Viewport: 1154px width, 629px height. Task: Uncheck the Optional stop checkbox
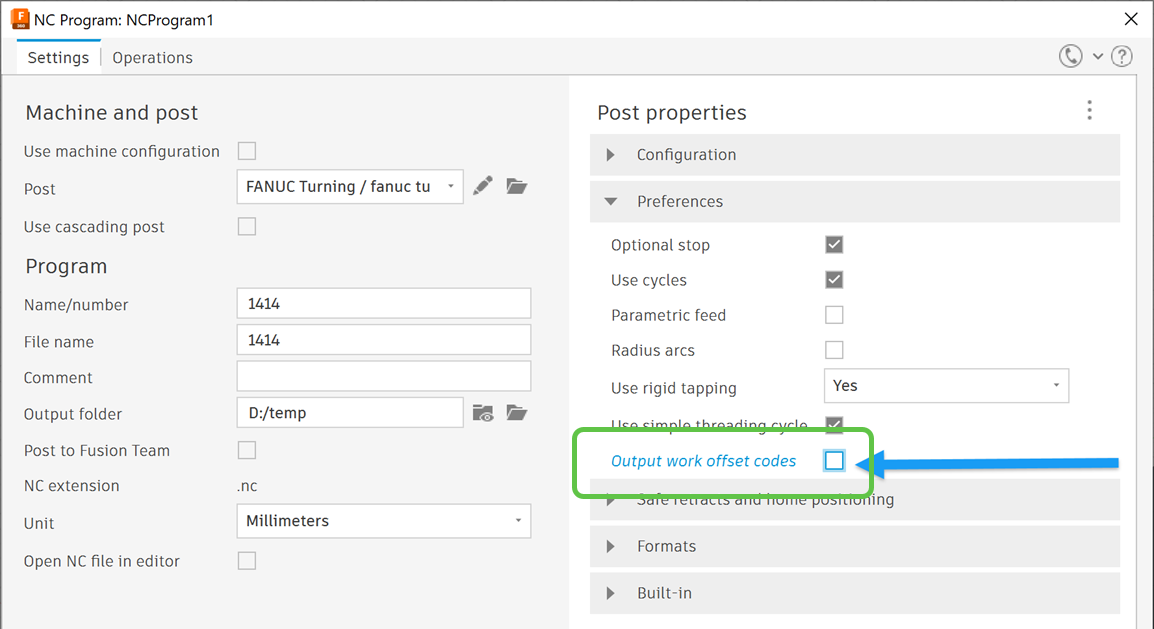click(x=834, y=244)
